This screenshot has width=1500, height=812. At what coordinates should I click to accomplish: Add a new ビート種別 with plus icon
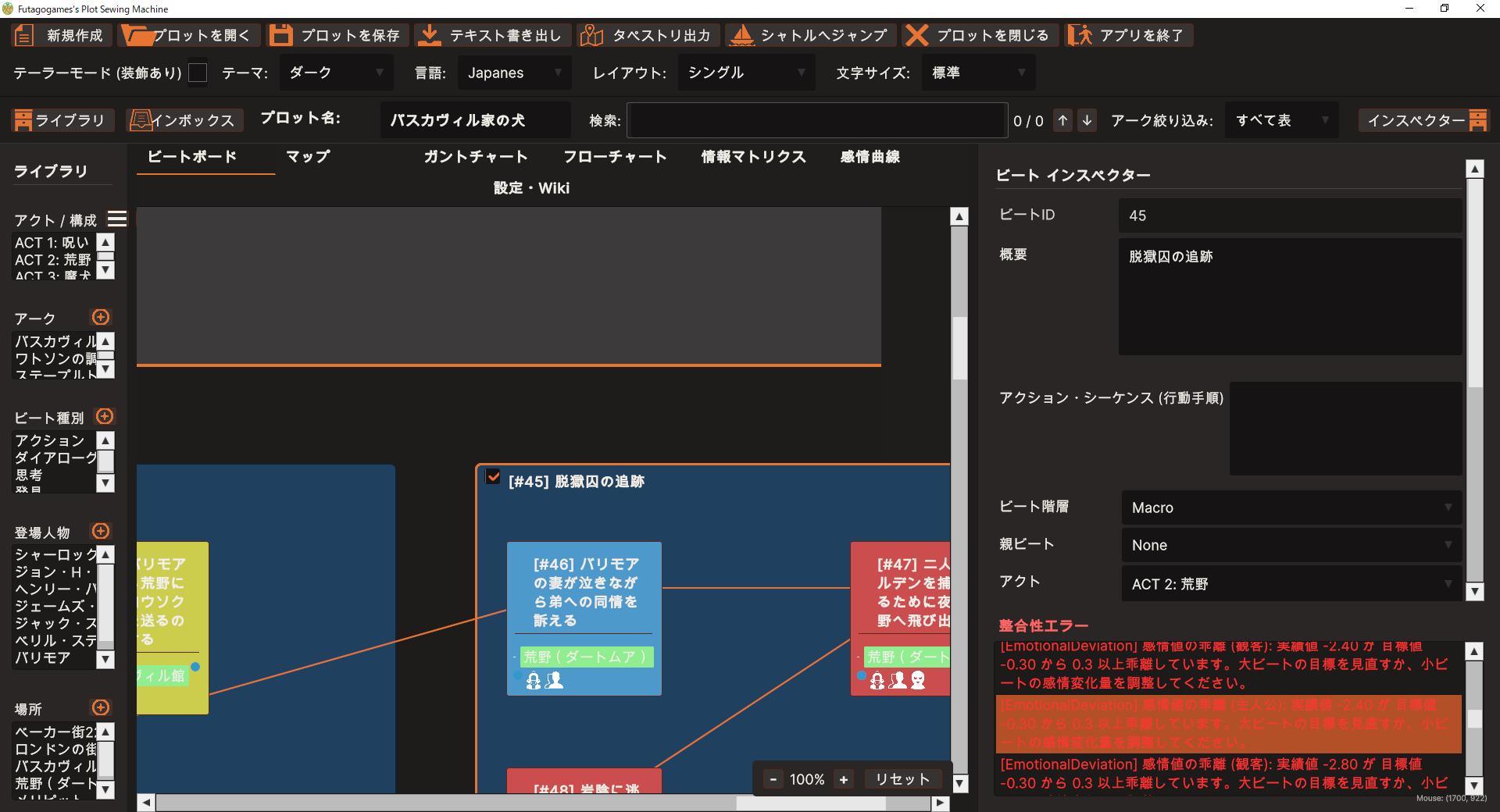pos(105,416)
